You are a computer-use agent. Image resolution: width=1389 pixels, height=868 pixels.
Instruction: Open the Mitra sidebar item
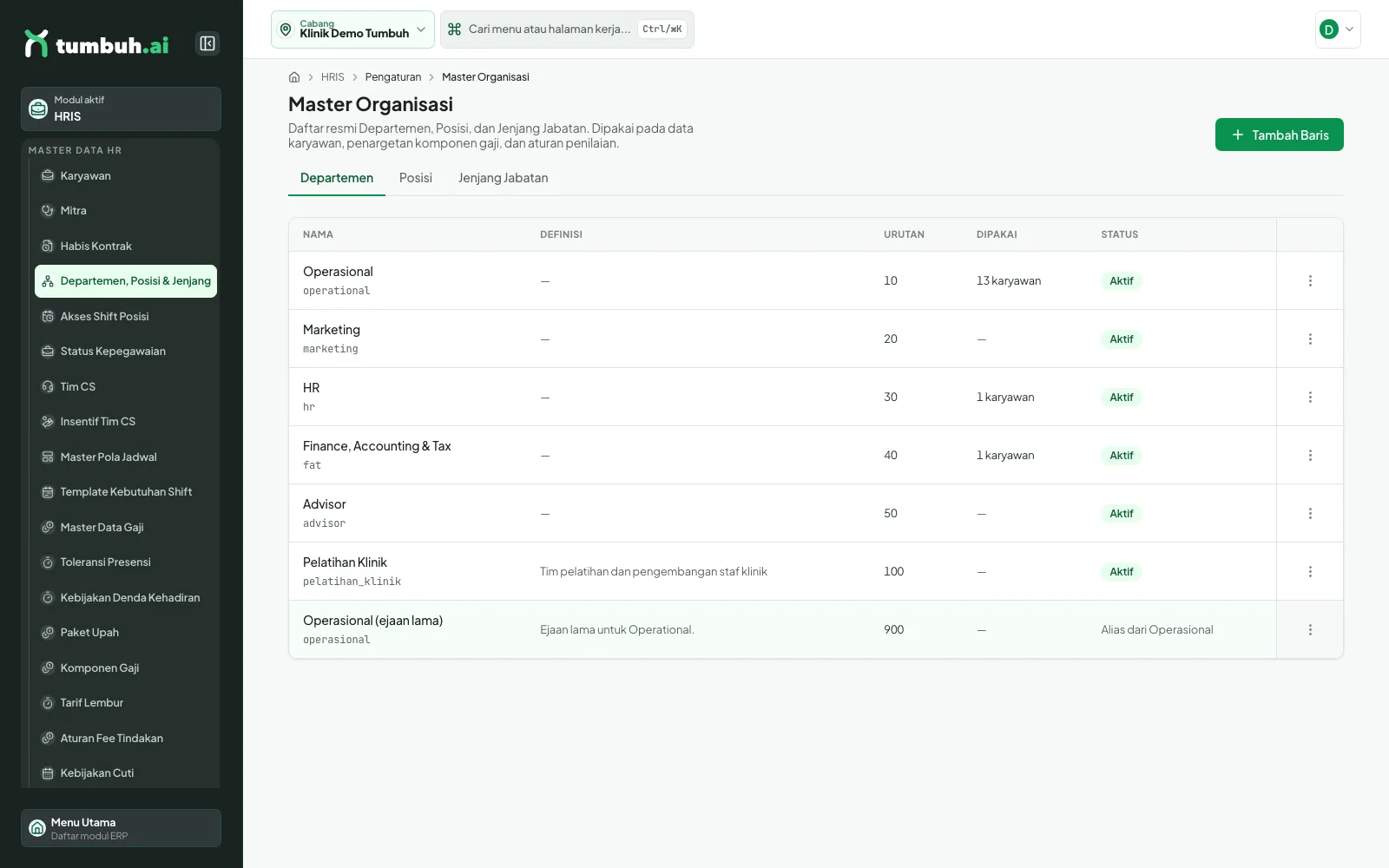[x=126, y=211]
